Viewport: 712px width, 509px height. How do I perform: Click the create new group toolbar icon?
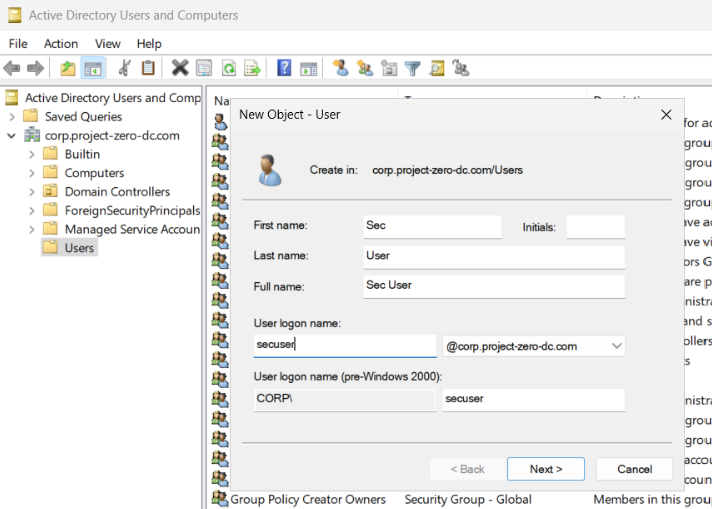pos(365,68)
